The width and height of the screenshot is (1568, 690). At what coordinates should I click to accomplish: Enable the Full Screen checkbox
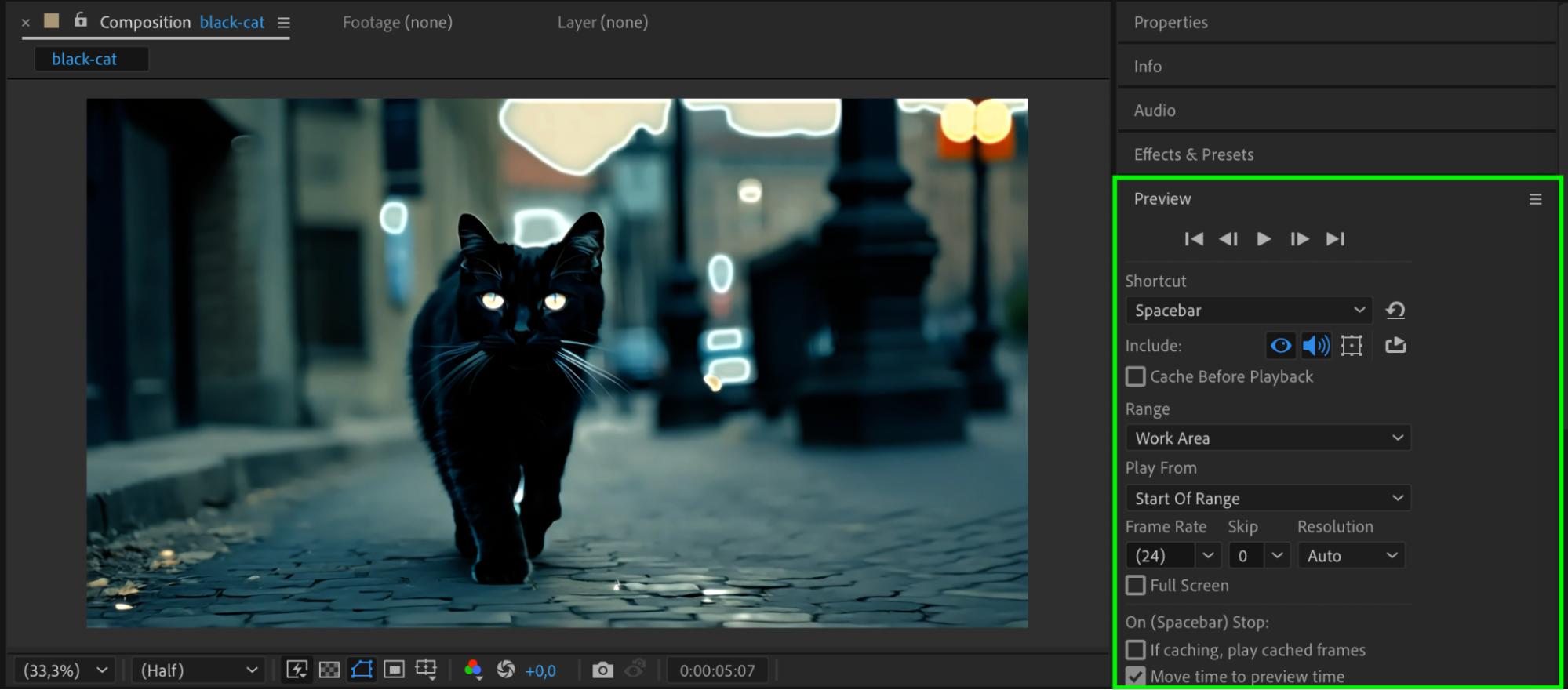click(x=1135, y=586)
